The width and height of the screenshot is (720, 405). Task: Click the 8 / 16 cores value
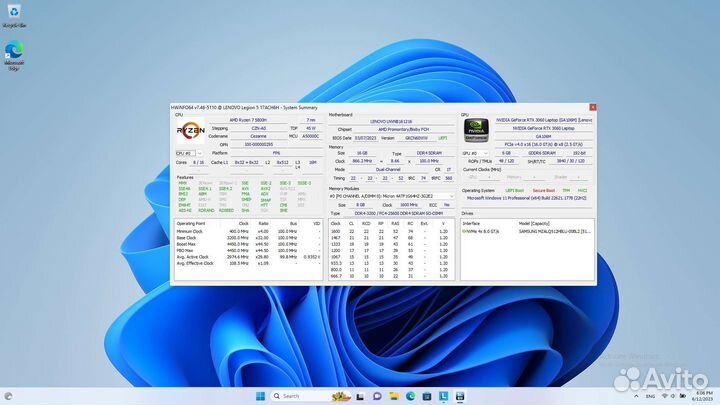tap(198, 163)
